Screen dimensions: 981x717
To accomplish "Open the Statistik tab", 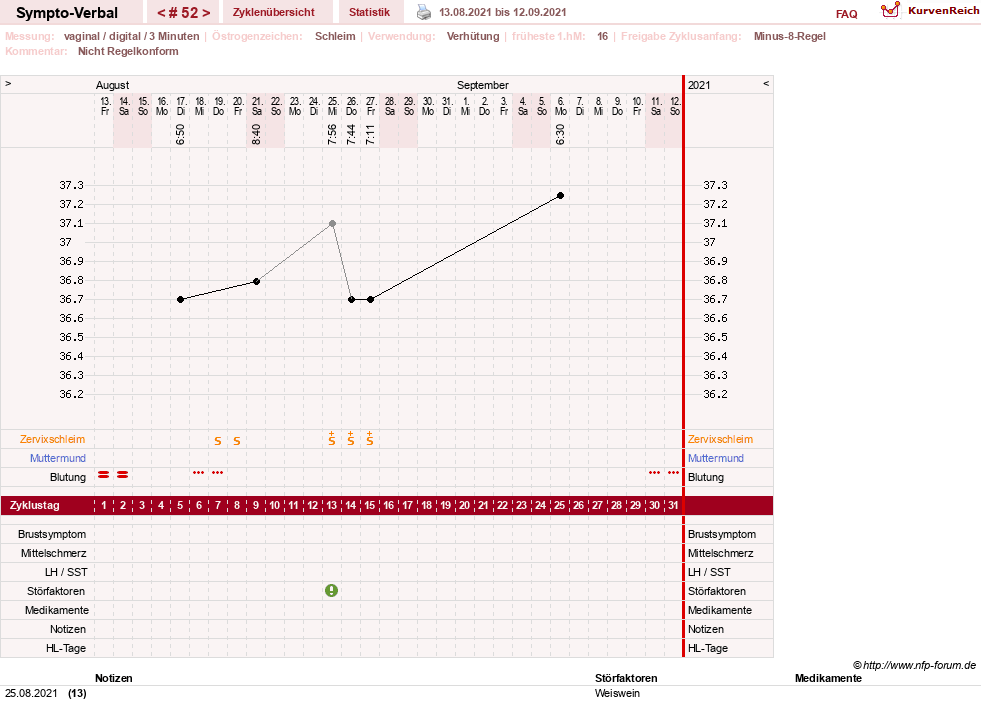I will click(x=369, y=12).
